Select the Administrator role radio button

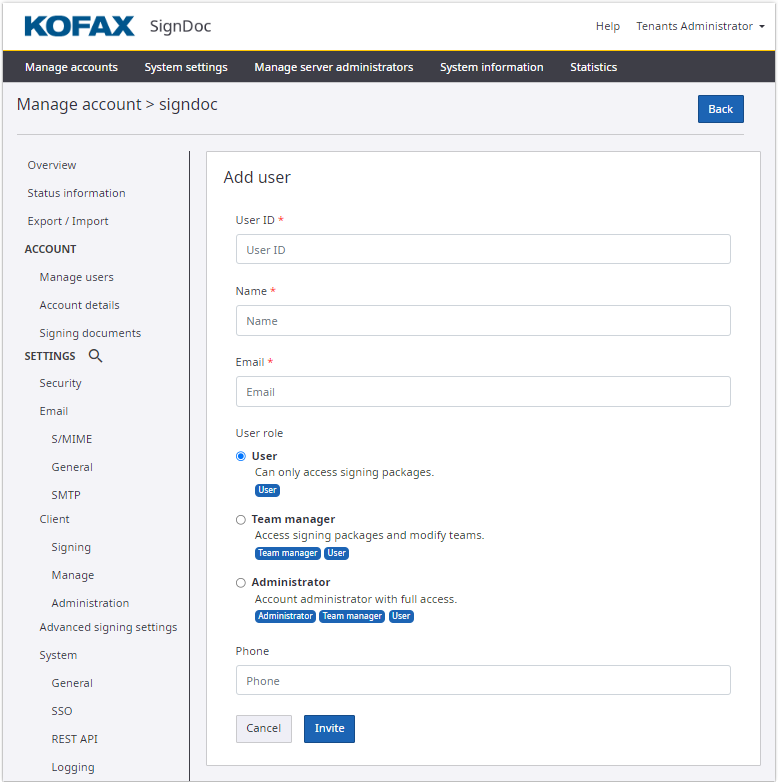pos(240,583)
